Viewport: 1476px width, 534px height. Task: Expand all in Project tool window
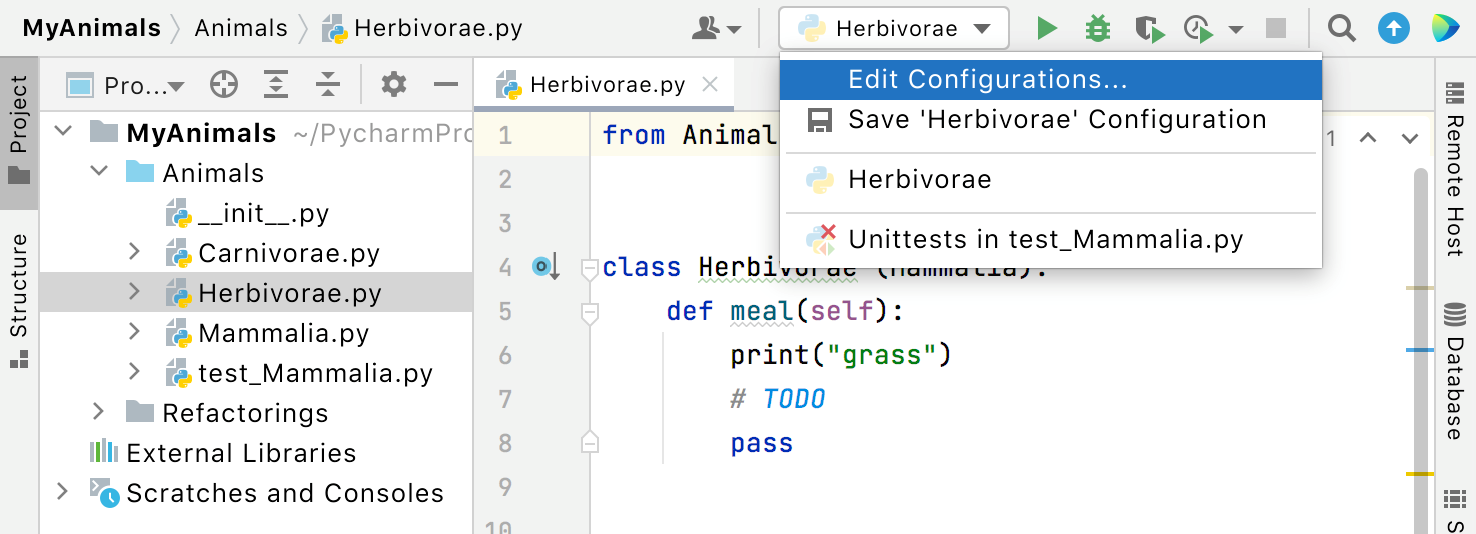tap(276, 85)
